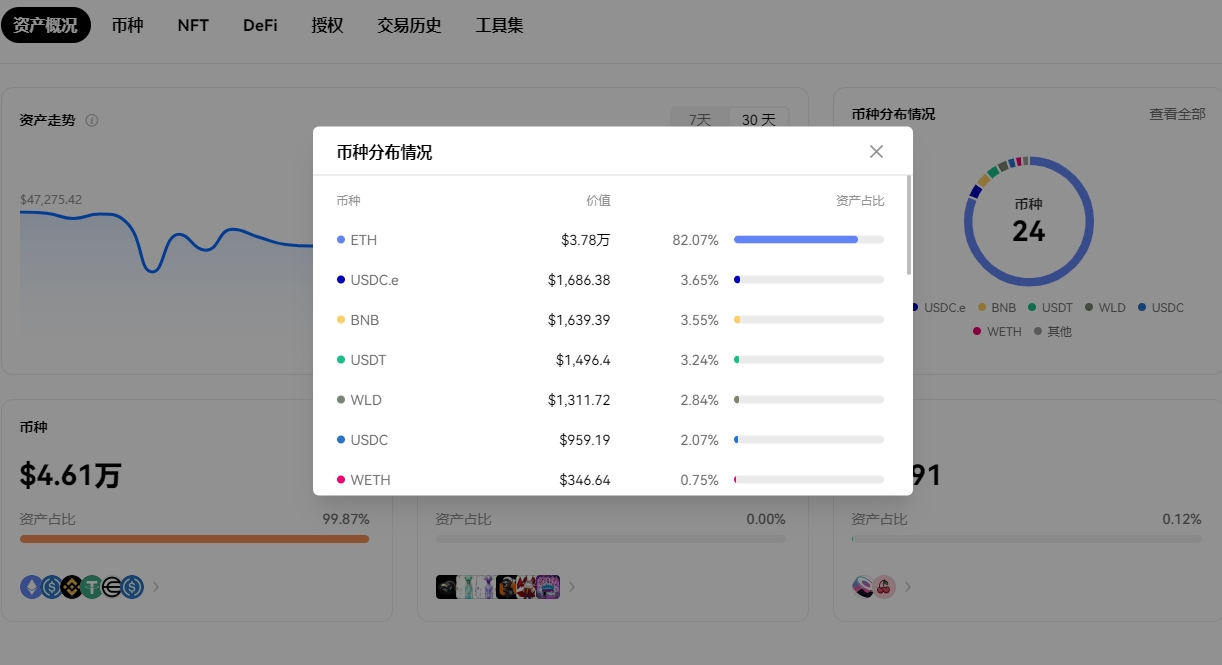1222x665 pixels.
Task: Open the 工具集 tab
Action: [x=499, y=25]
